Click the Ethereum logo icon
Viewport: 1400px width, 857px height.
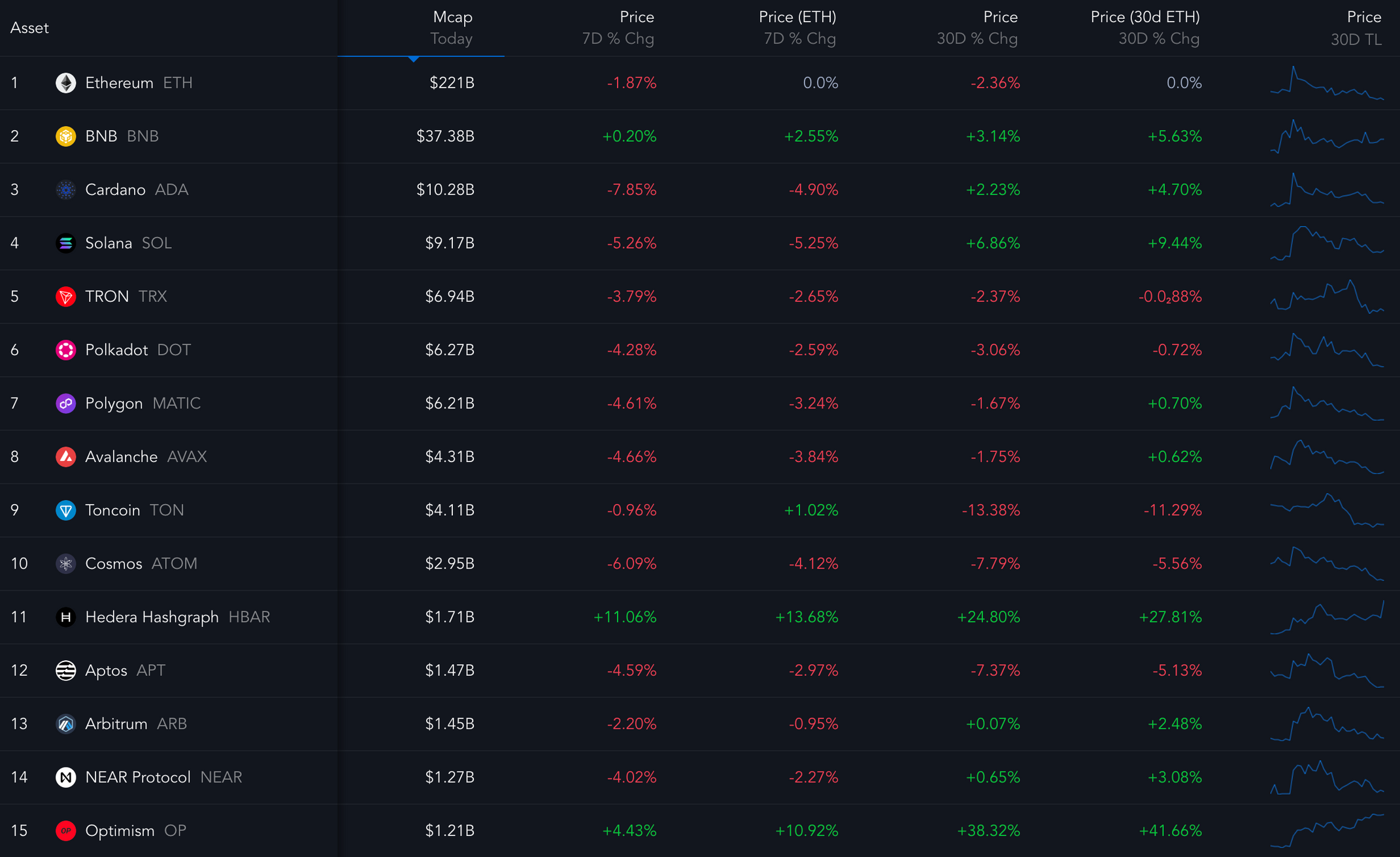65,83
